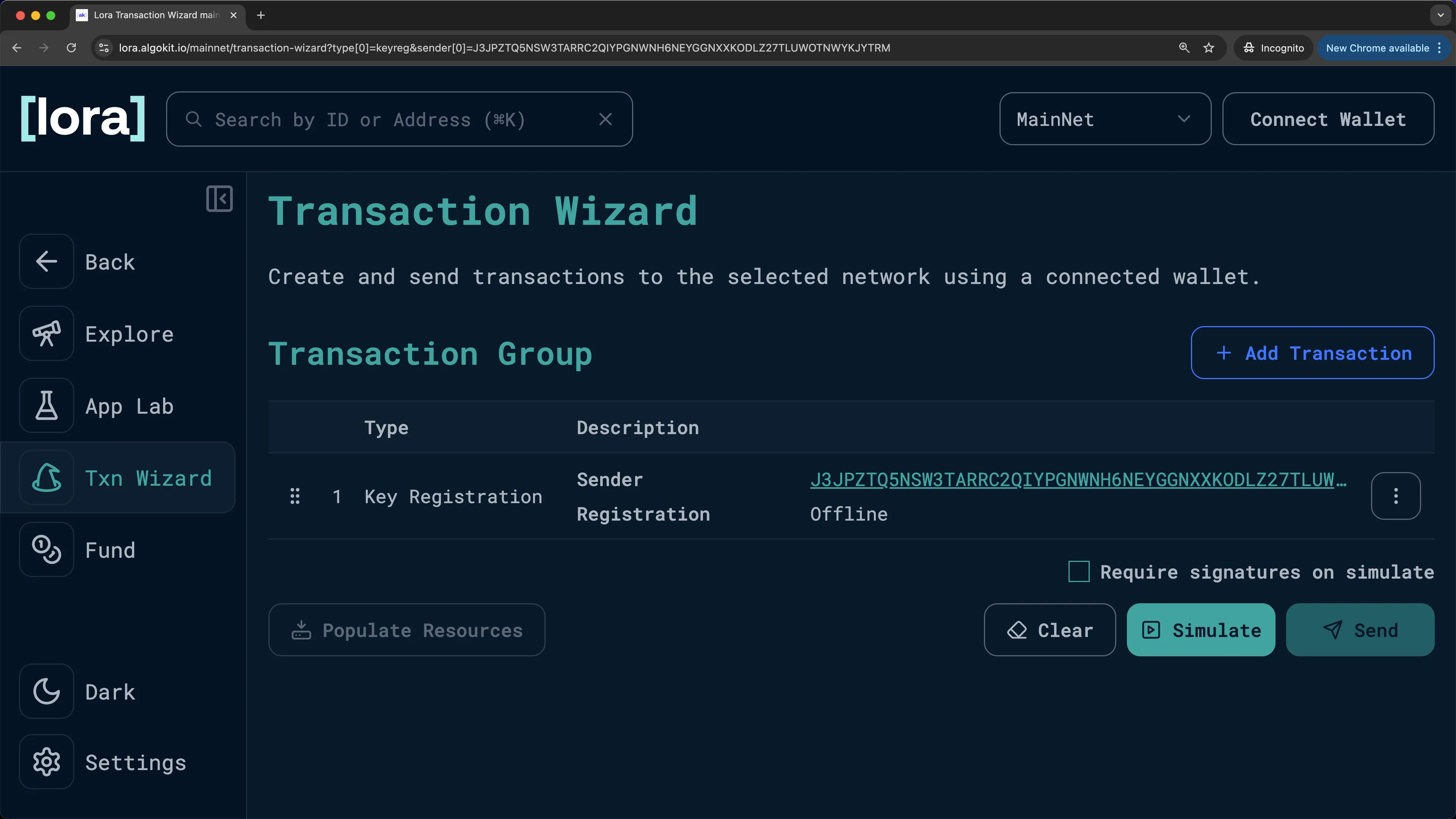
Task: Clear the search field with the X icon
Action: pos(606,119)
